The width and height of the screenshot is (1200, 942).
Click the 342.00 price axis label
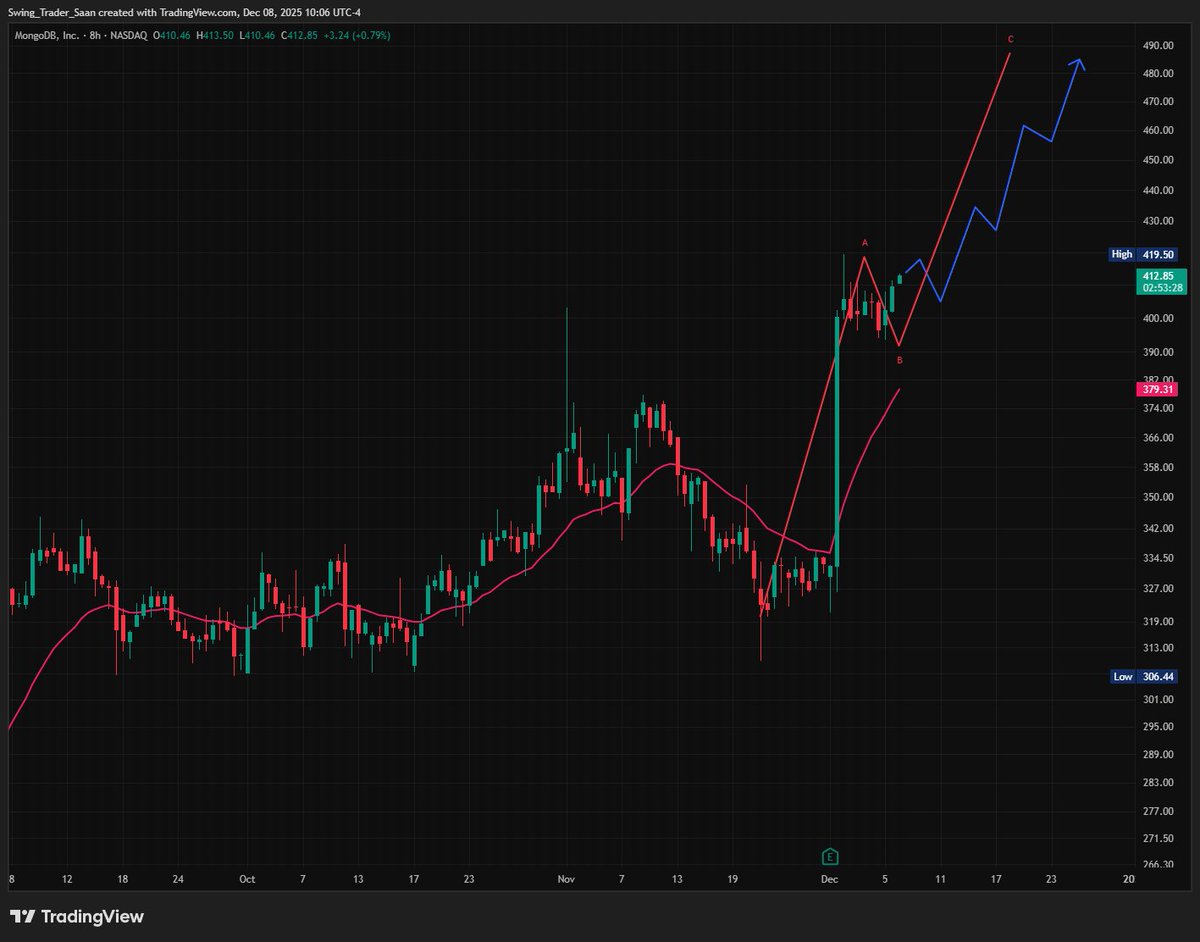click(1158, 528)
